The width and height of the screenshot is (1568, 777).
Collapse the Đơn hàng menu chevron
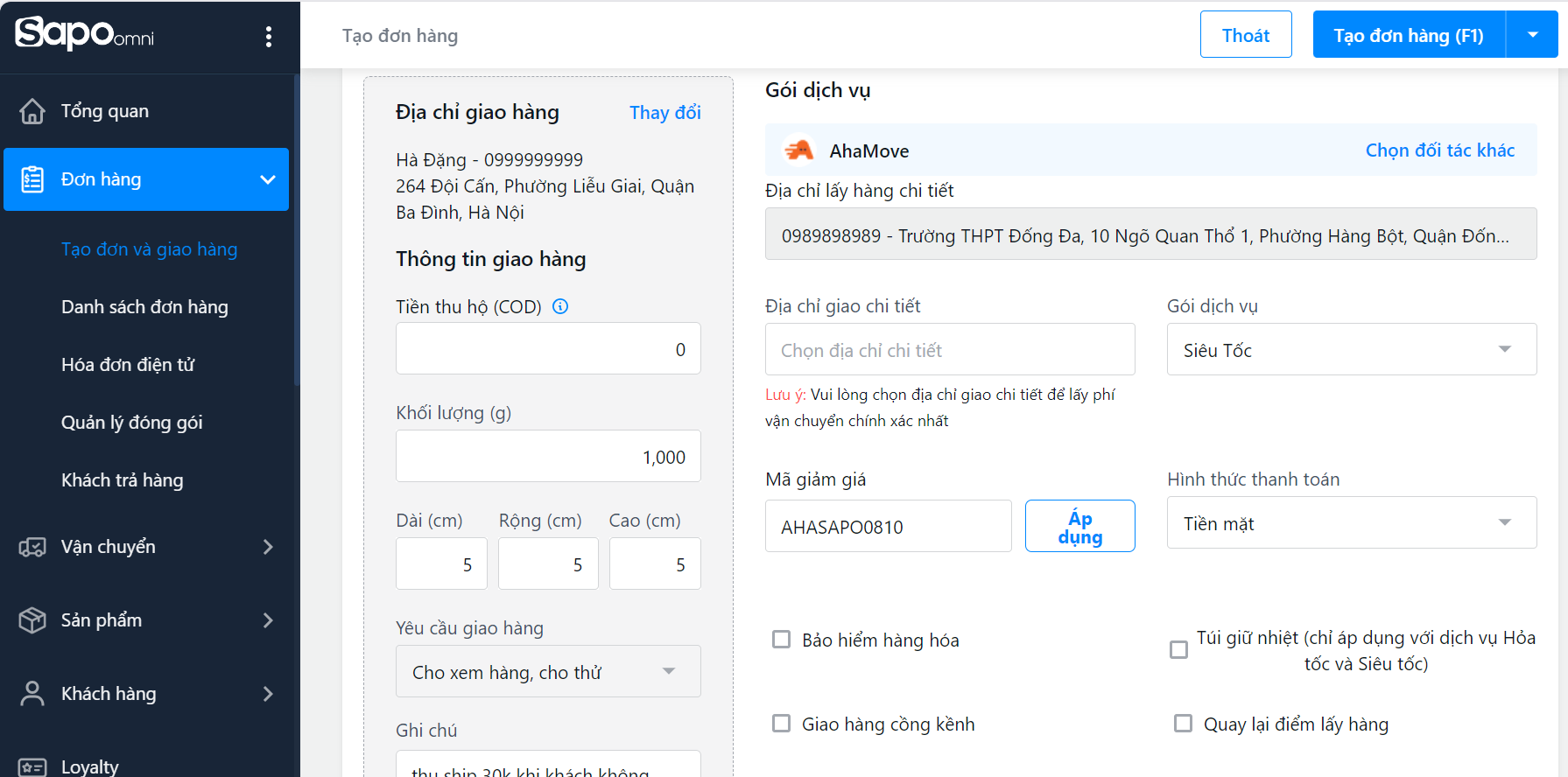pyautogui.click(x=268, y=179)
